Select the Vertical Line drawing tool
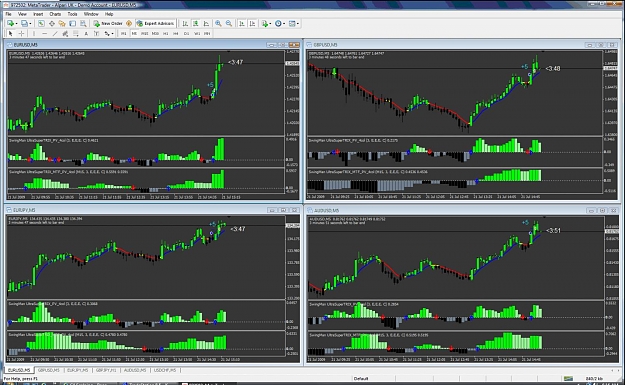This screenshot has height=385, width=625. click(34, 33)
